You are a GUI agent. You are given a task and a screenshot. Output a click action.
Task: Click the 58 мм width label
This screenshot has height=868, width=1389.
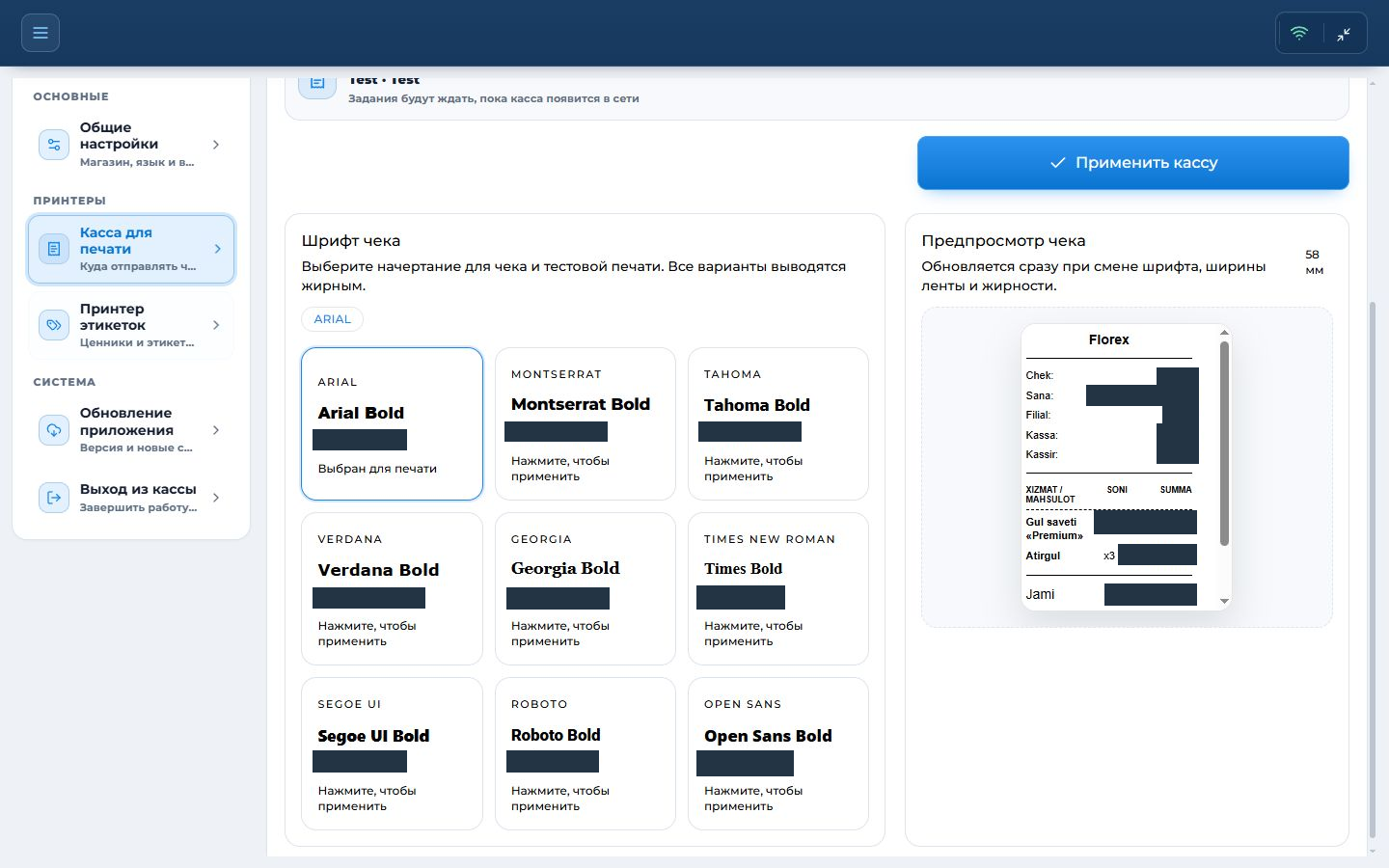tap(1314, 262)
